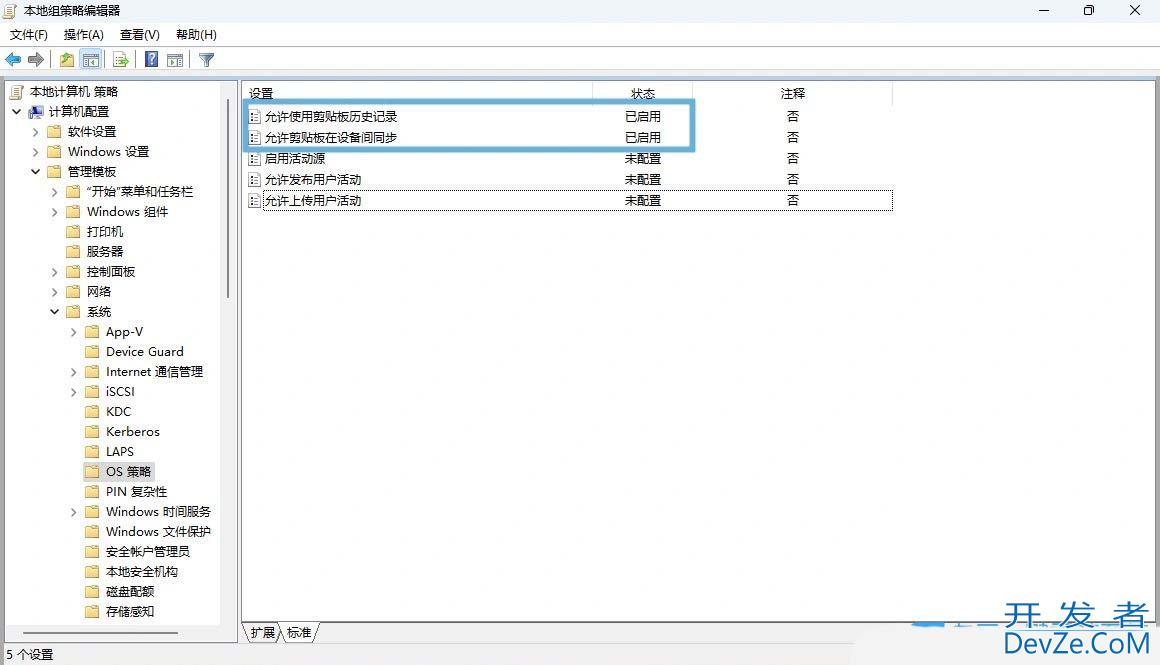Click the folder icon beside OS 策略
The width and height of the screenshot is (1160, 665).
pos(92,471)
